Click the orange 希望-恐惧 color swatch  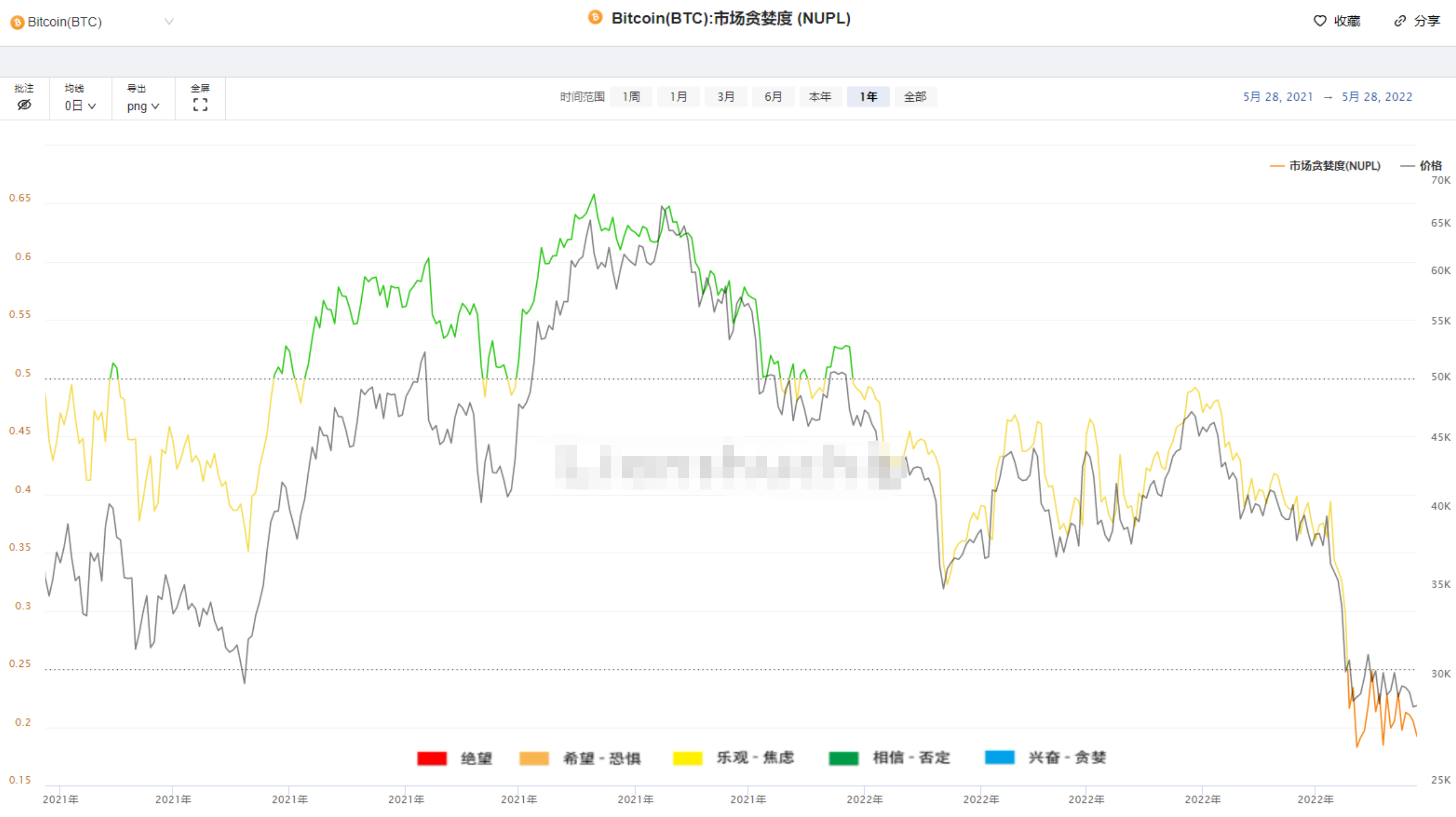(534, 758)
